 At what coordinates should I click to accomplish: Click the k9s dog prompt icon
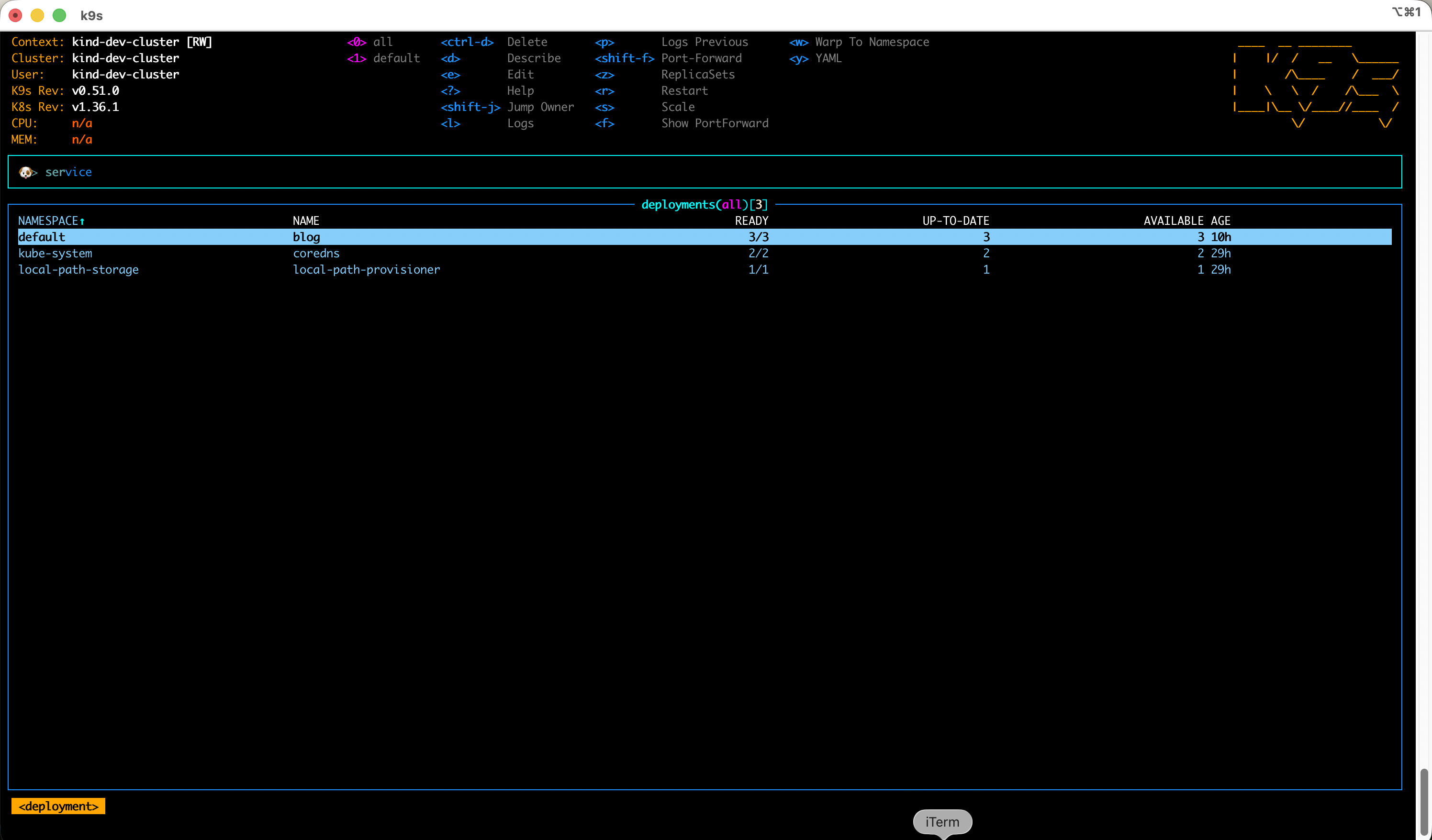pyautogui.click(x=25, y=172)
